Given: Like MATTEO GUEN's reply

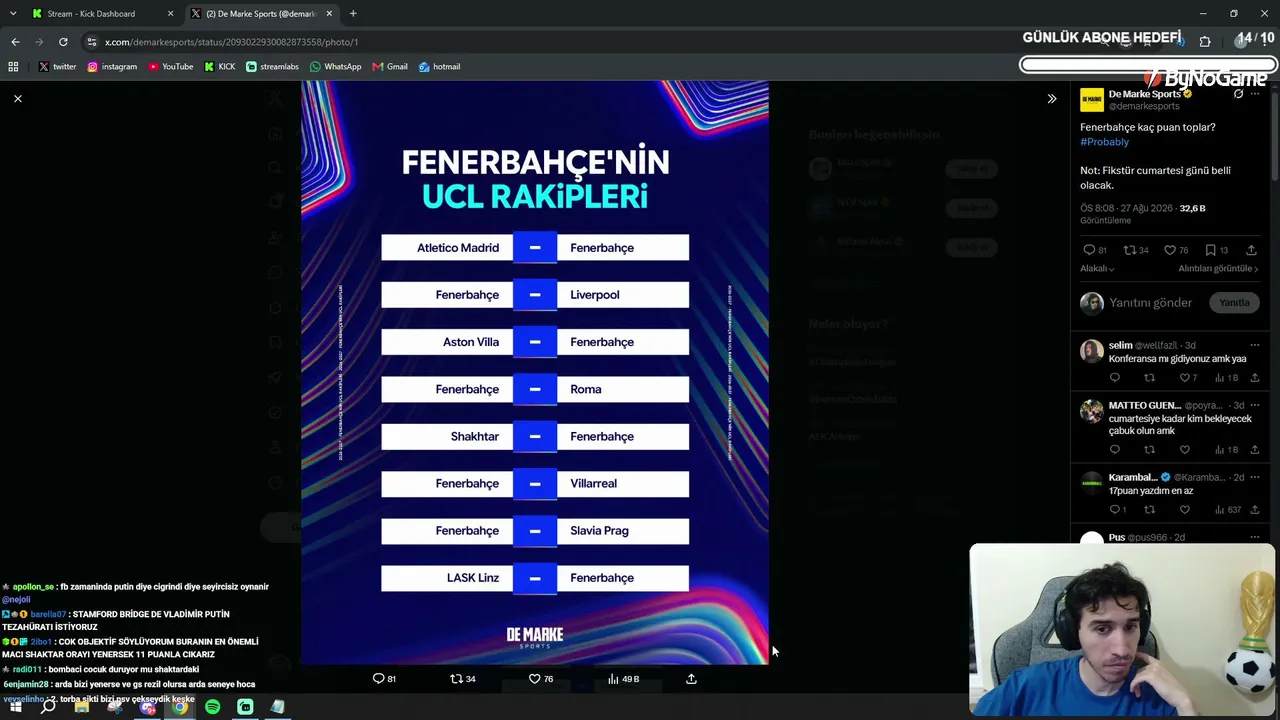Looking at the screenshot, I should pyautogui.click(x=1185, y=450).
